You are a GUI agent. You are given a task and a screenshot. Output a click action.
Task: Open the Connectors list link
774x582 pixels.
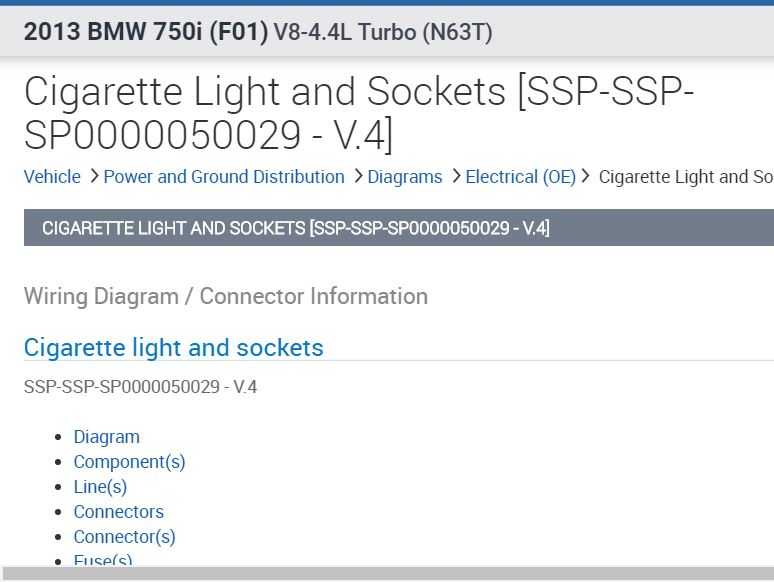pos(118,512)
